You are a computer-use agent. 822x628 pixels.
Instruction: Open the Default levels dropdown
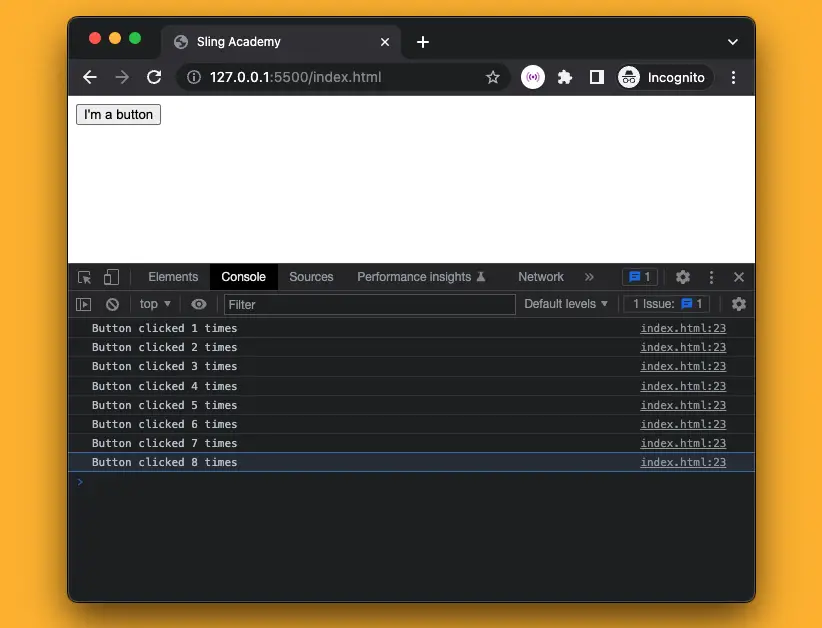(566, 304)
